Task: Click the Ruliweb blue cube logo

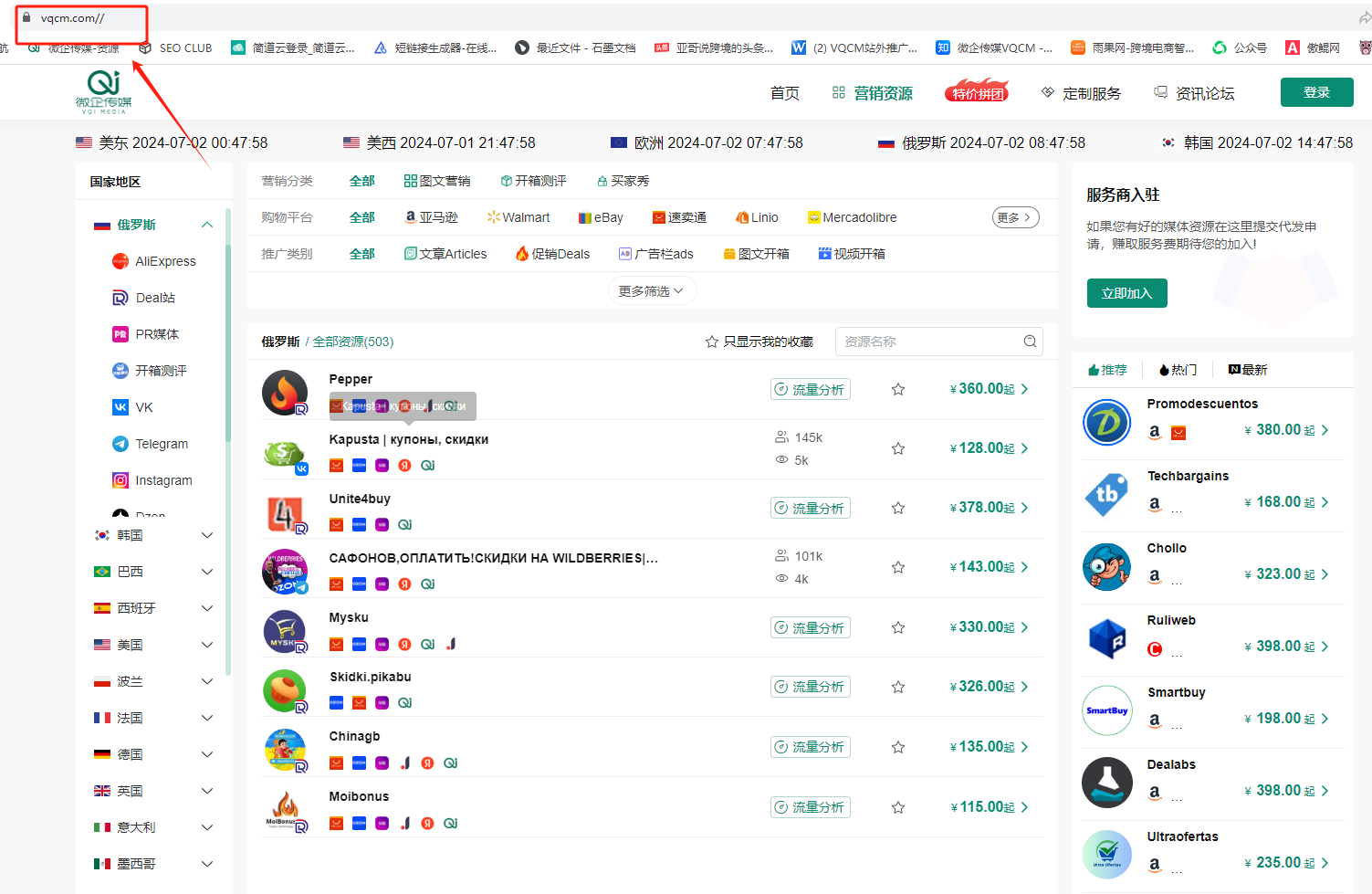Action: click(1107, 639)
